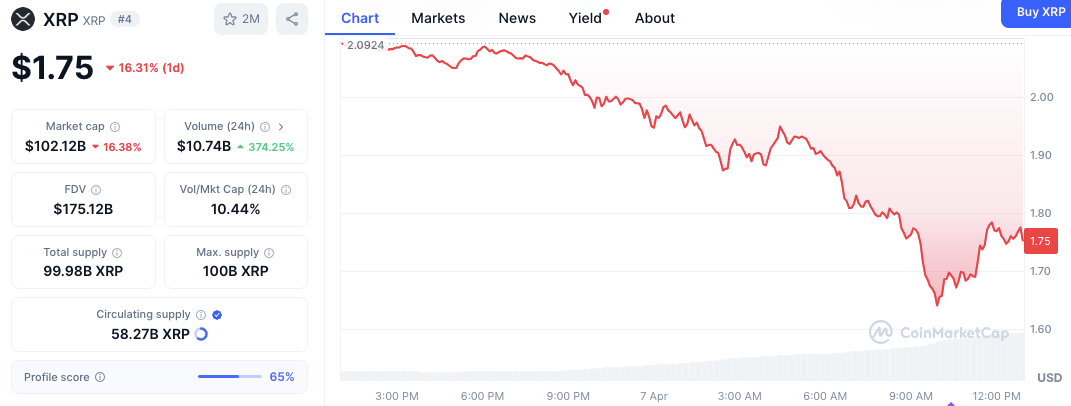Open the share options icon

[292, 19]
